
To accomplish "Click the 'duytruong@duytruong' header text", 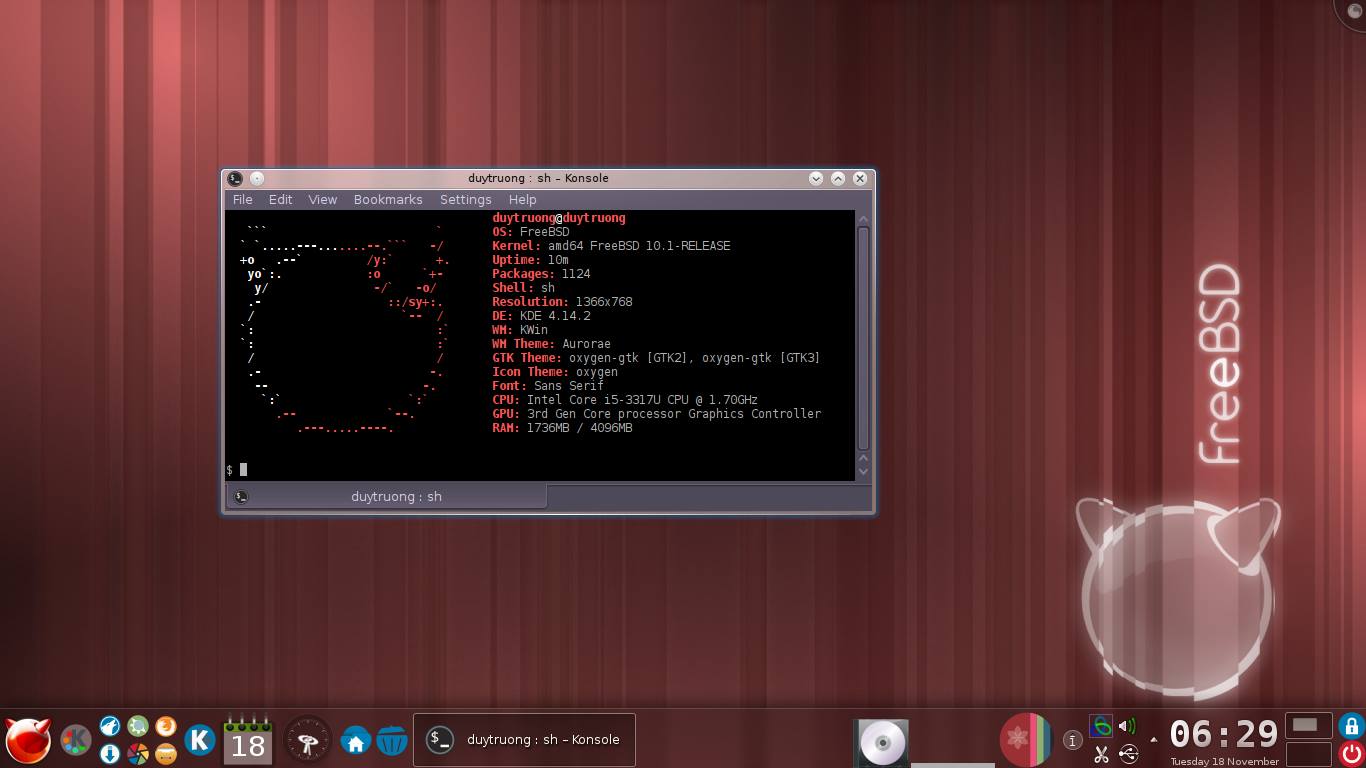I will point(559,218).
